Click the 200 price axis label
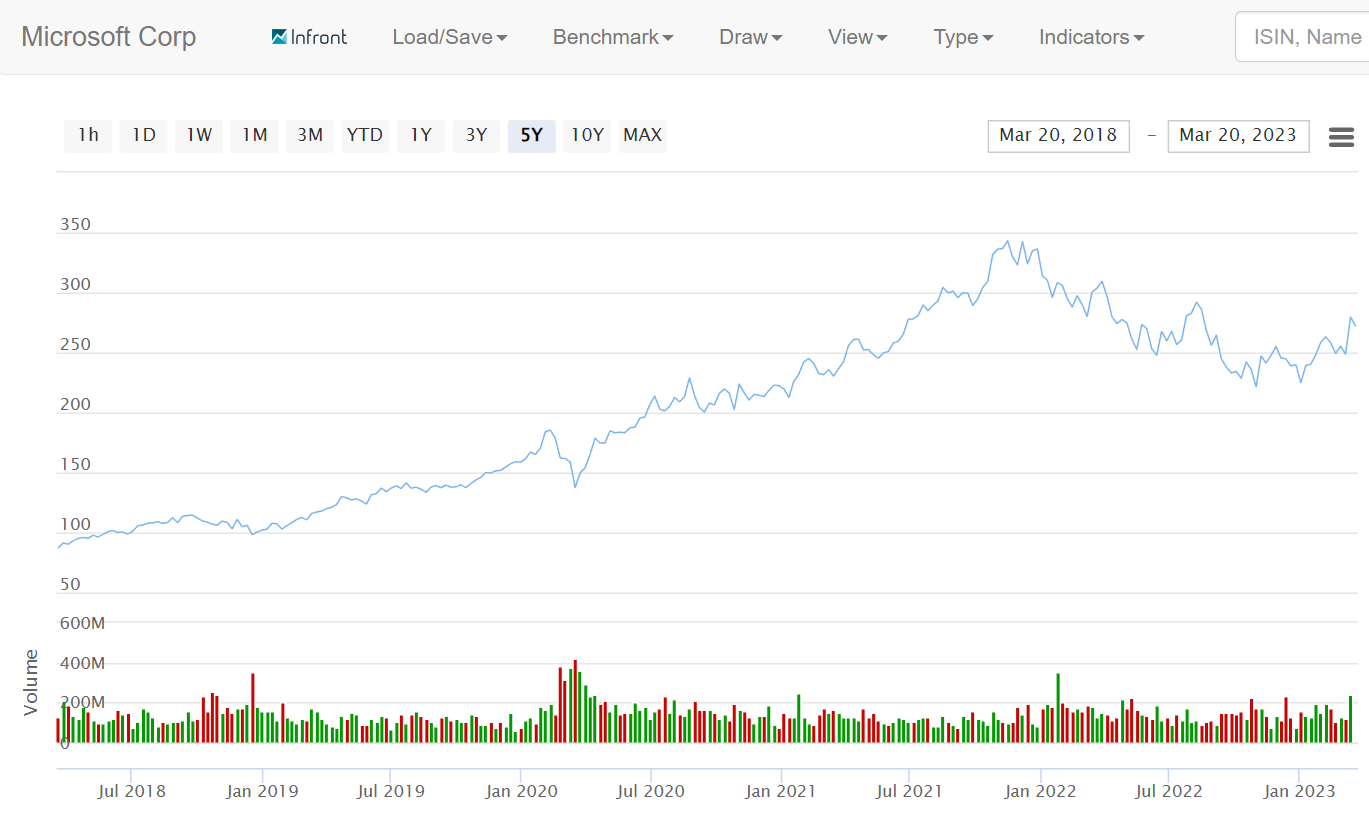This screenshot has height=815, width=1369. (75, 404)
